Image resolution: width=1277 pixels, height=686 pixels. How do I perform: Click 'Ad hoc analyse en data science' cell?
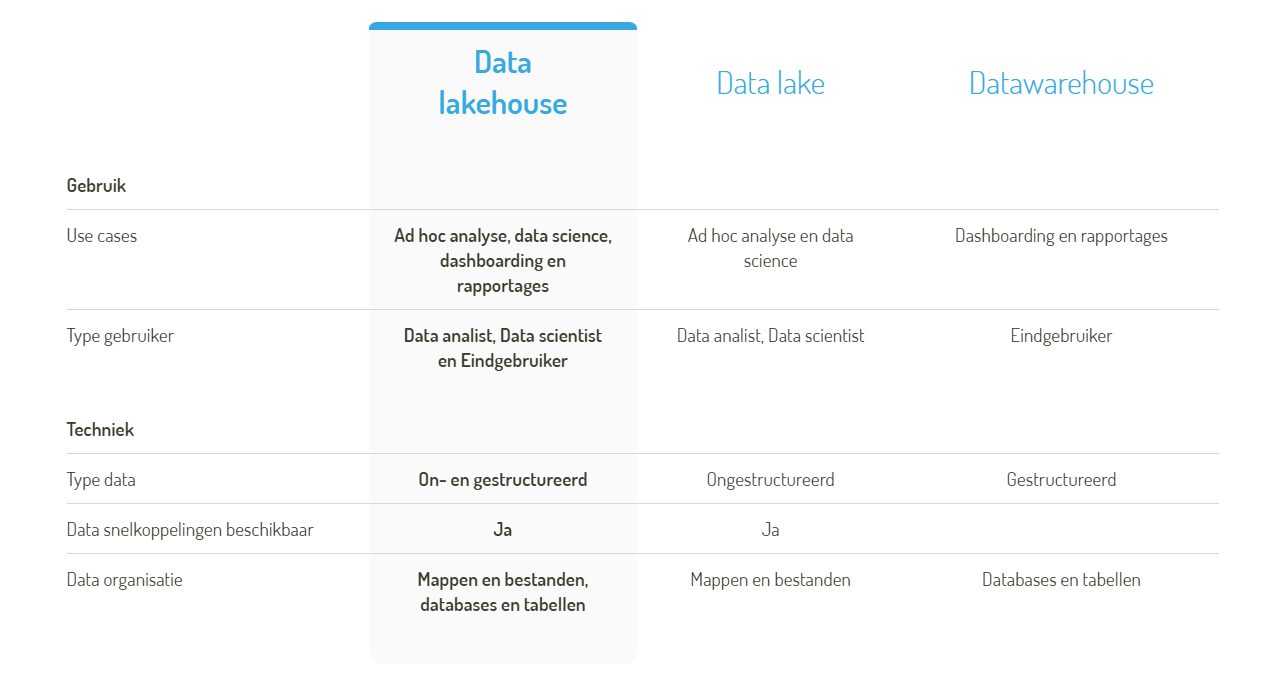click(x=770, y=248)
